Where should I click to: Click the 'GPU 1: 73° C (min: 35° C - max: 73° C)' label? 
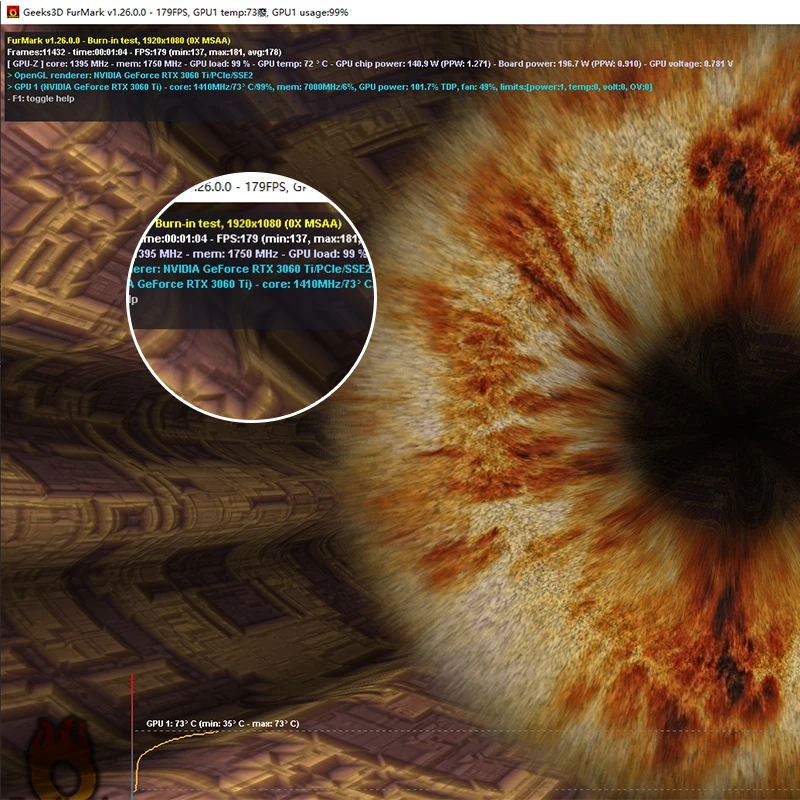tap(222, 723)
